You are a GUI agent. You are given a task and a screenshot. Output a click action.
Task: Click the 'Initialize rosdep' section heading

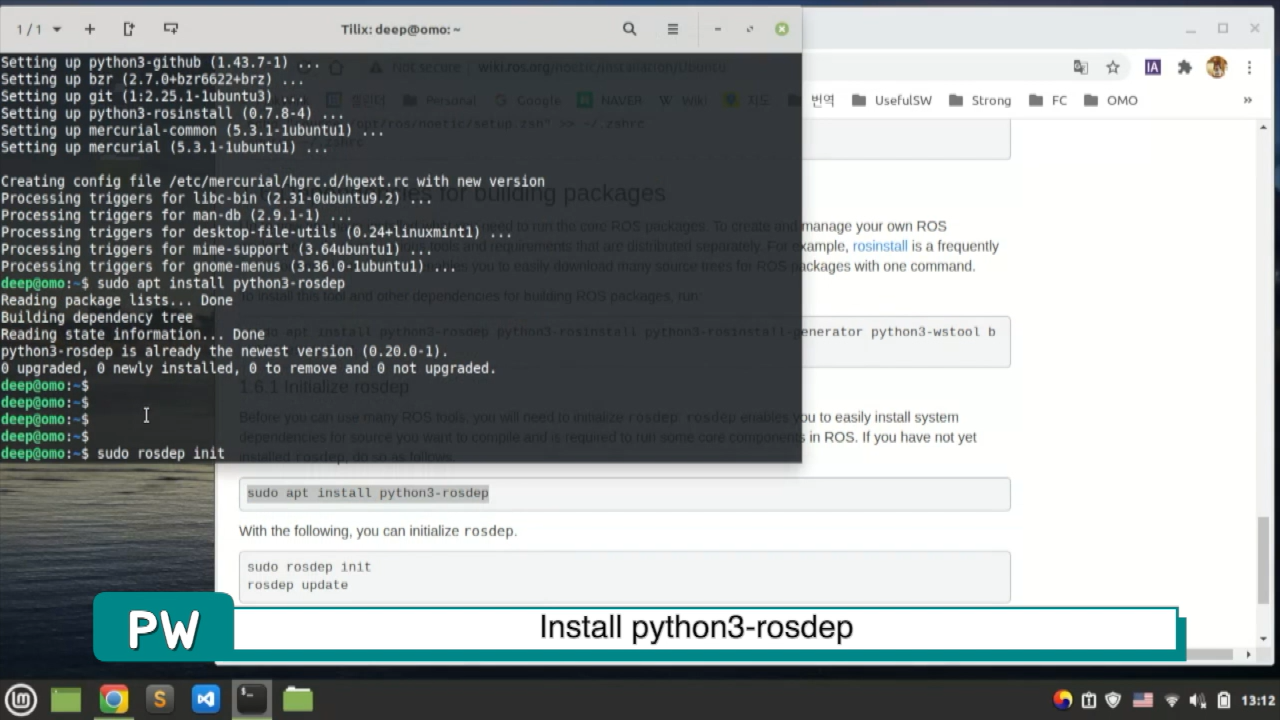(324, 387)
